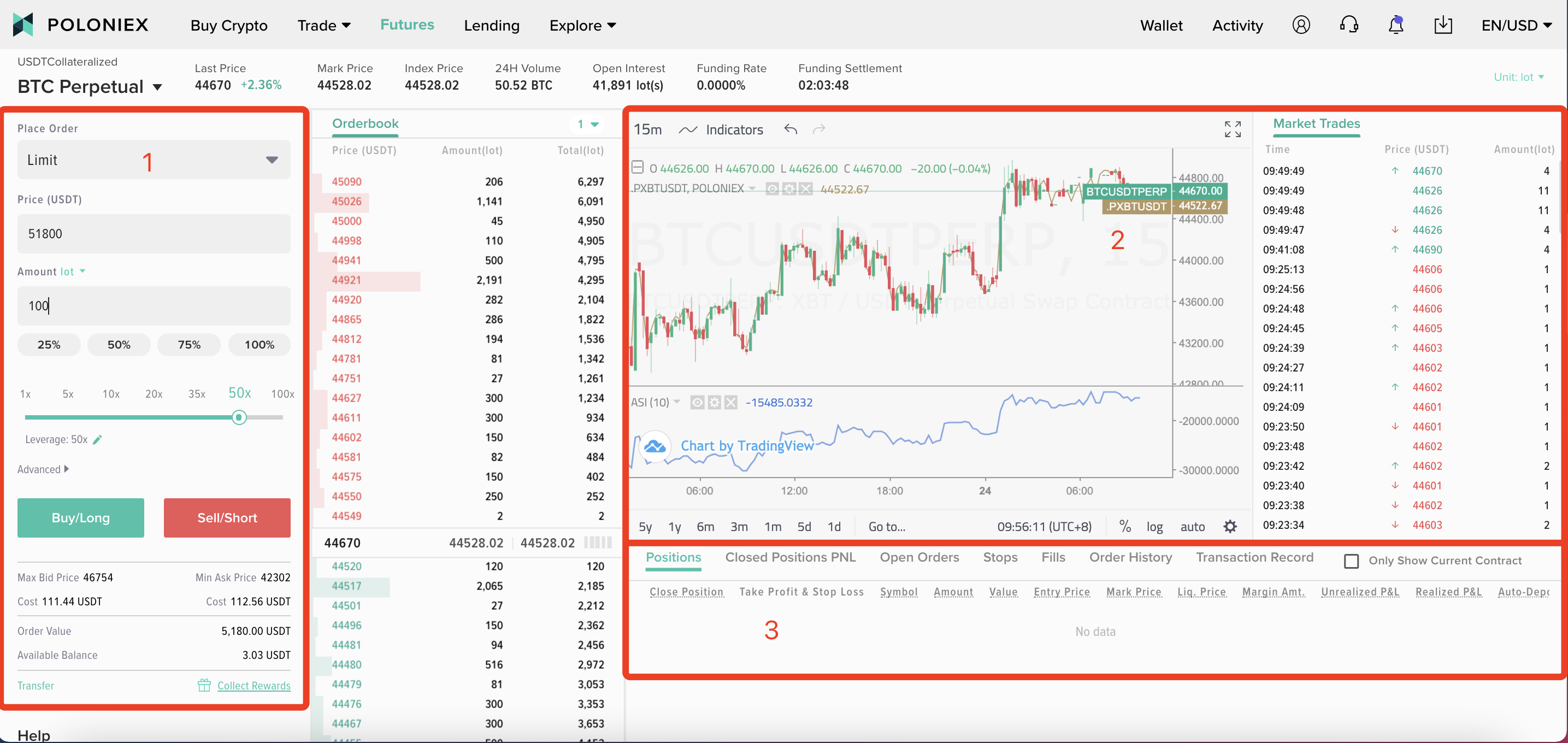Hide the ASI indicator with eye icon
Viewport: 1568px width, 743px height.
(698, 402)
